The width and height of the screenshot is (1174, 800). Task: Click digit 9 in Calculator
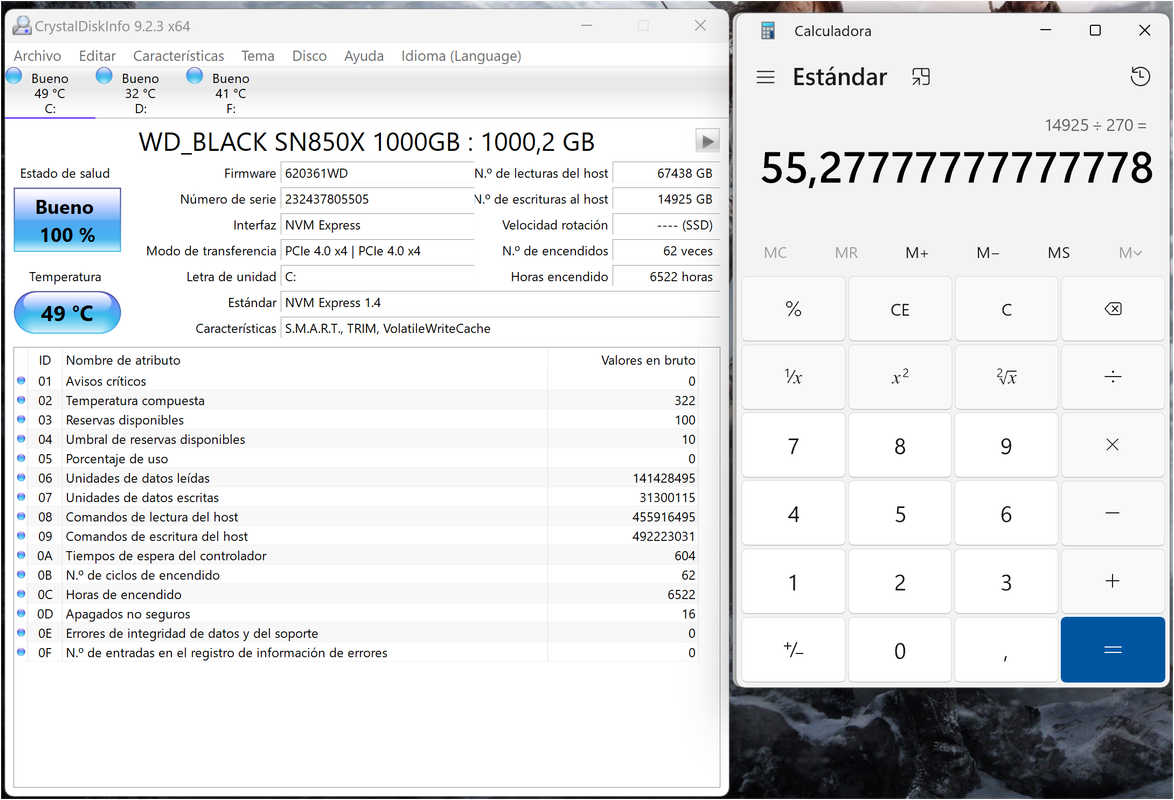pyautogui.click(x=1006, y=445)
